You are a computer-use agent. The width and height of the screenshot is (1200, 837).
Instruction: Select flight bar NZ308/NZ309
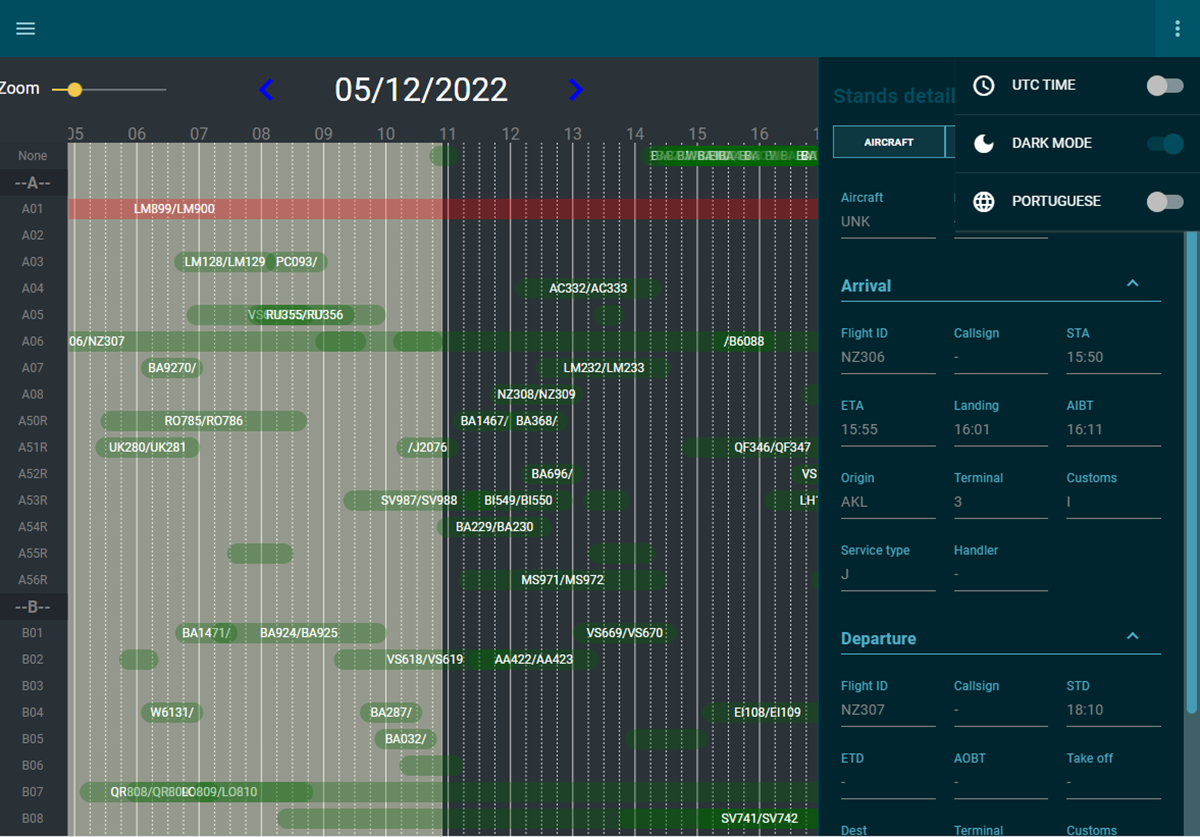pos(536,394)
